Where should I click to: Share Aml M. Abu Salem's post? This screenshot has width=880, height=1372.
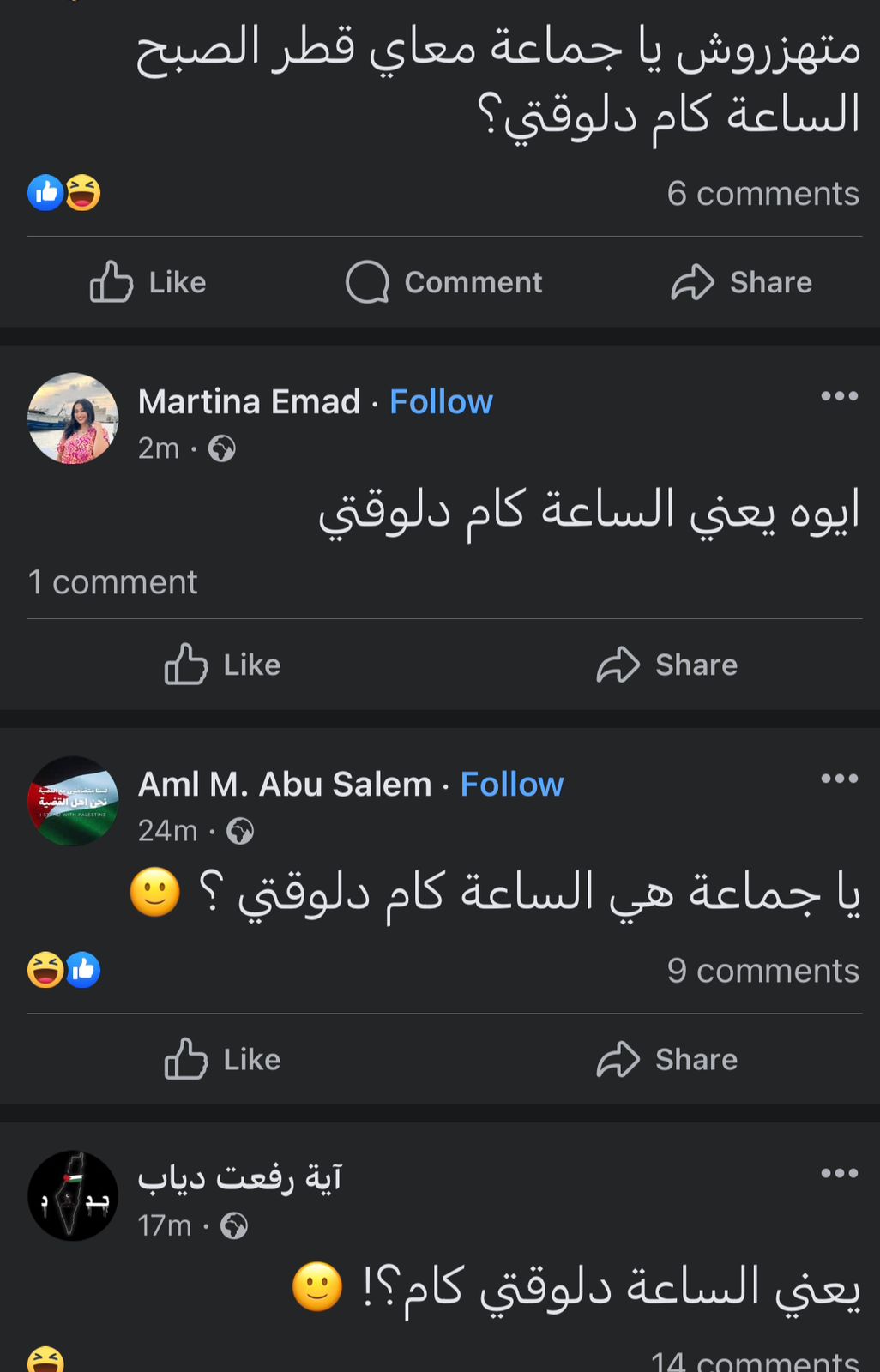(x=667, y=1059)
